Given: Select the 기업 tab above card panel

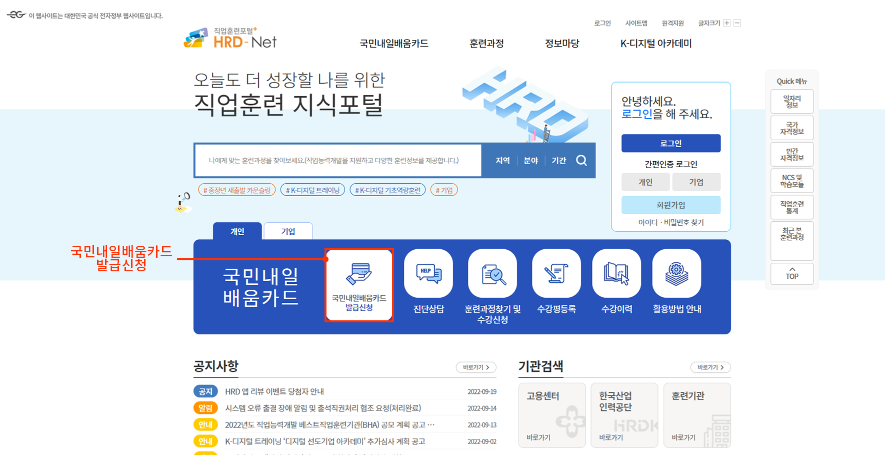Looking at the screenshot, I should (x=288, y=231).
